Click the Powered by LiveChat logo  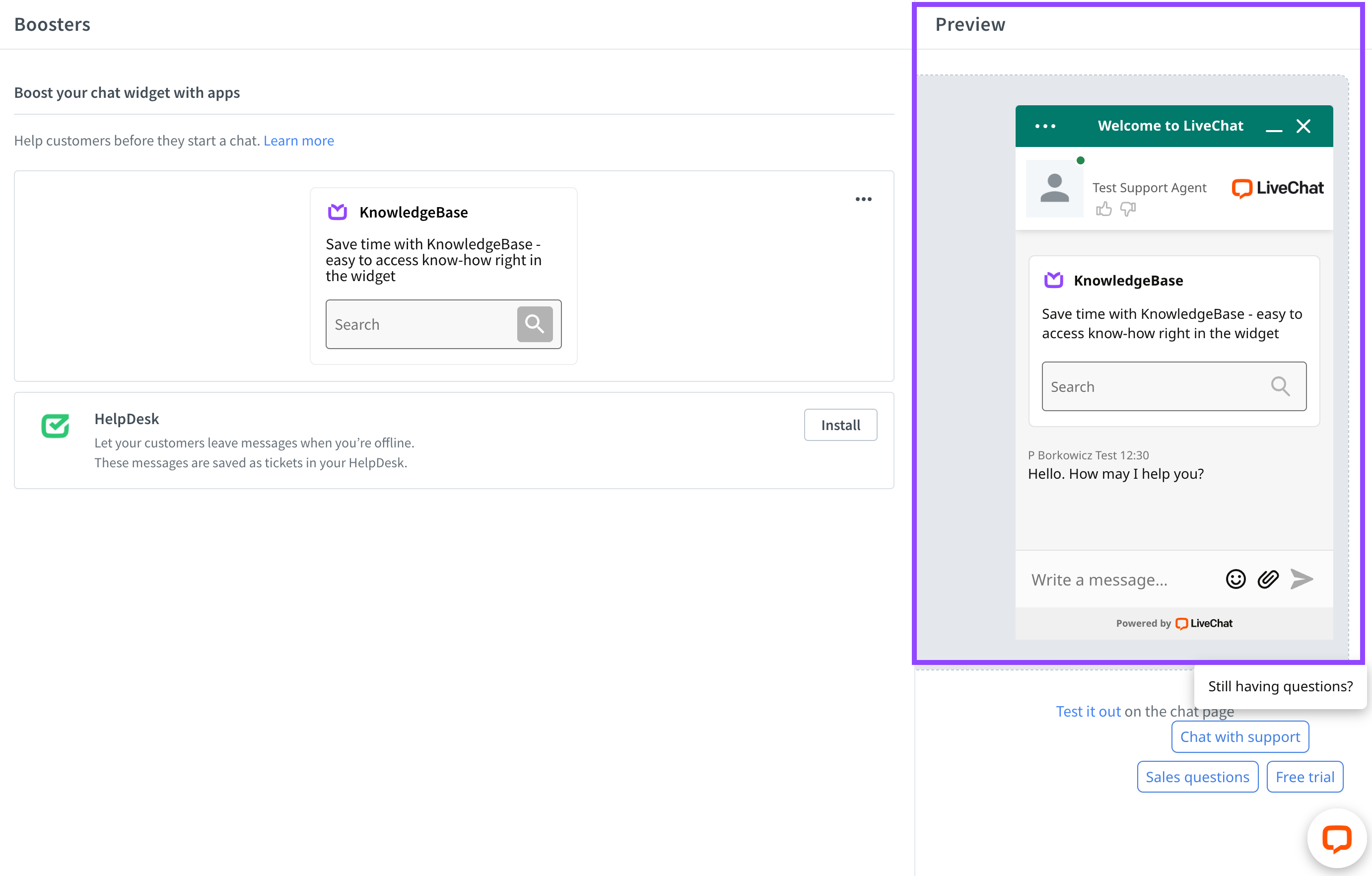tap(1203, 623)
